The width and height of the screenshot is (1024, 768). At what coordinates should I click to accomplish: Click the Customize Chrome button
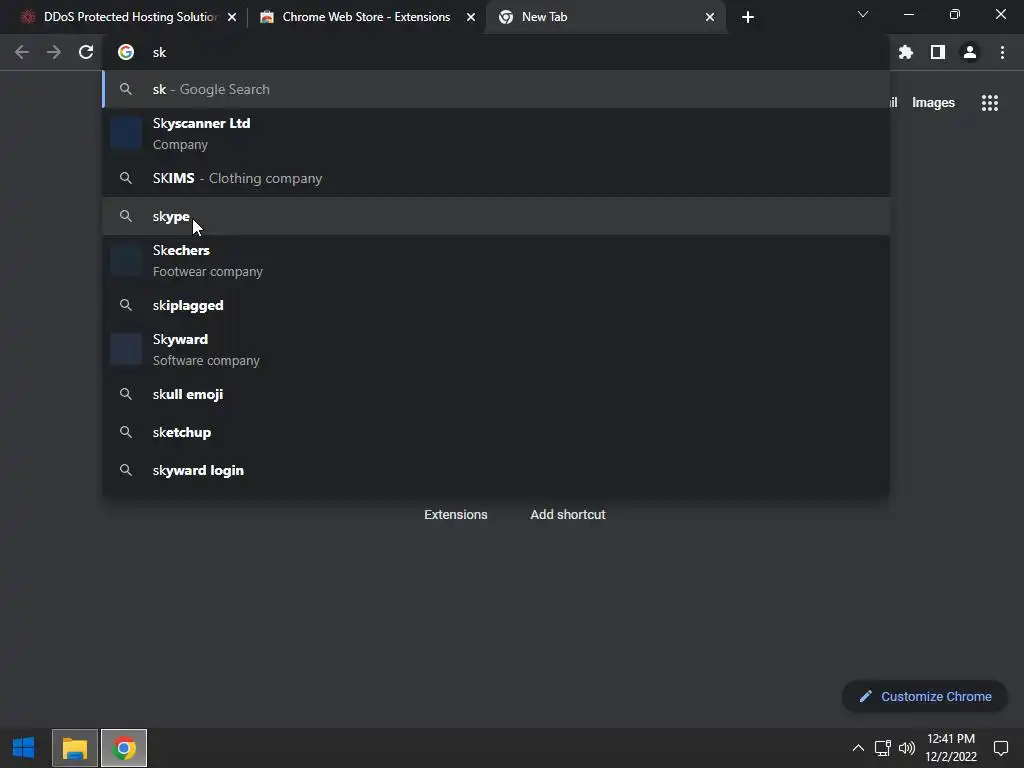point(925,696)
